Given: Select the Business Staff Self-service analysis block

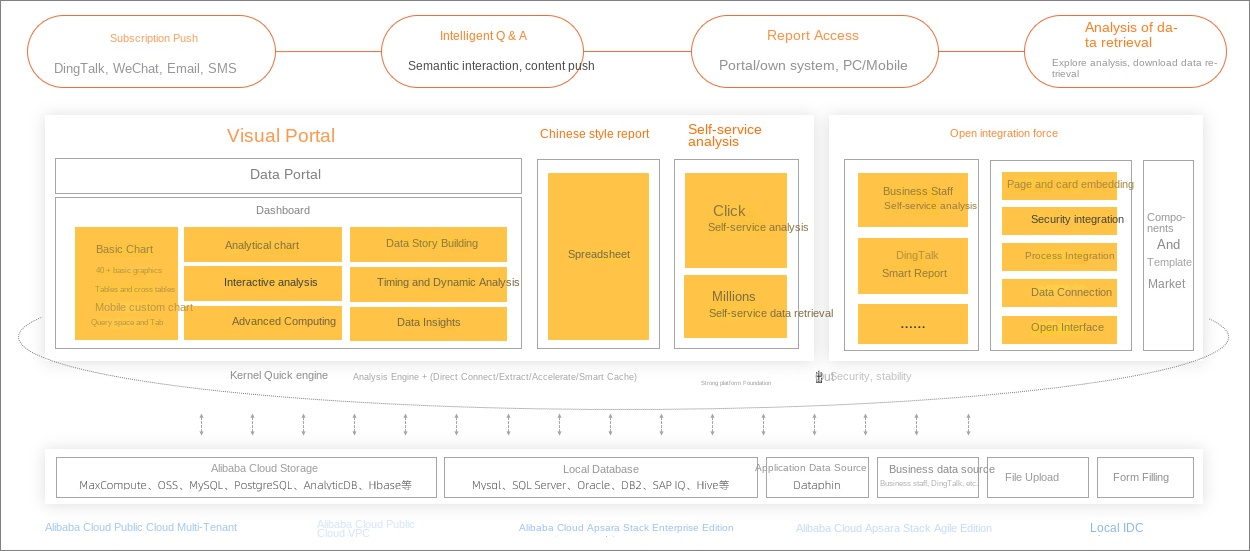Looking at the screenshot, I should 913,199.
